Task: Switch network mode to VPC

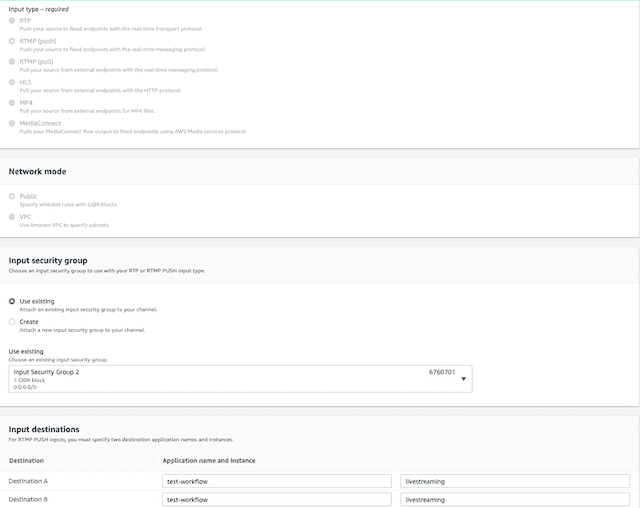Action: tap(12, 216)
